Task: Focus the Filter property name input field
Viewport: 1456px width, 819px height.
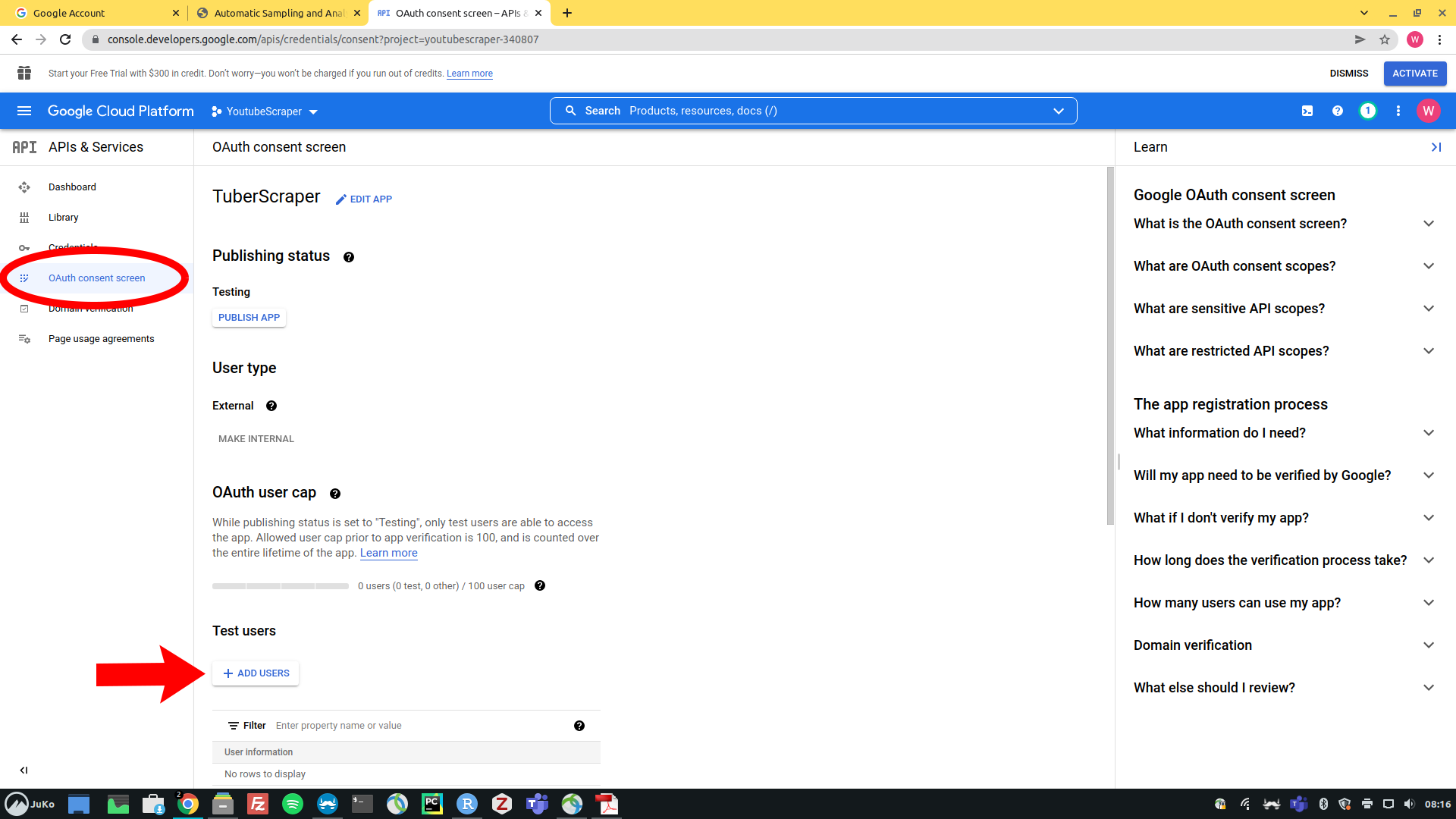Action: [x=417, y=726]
